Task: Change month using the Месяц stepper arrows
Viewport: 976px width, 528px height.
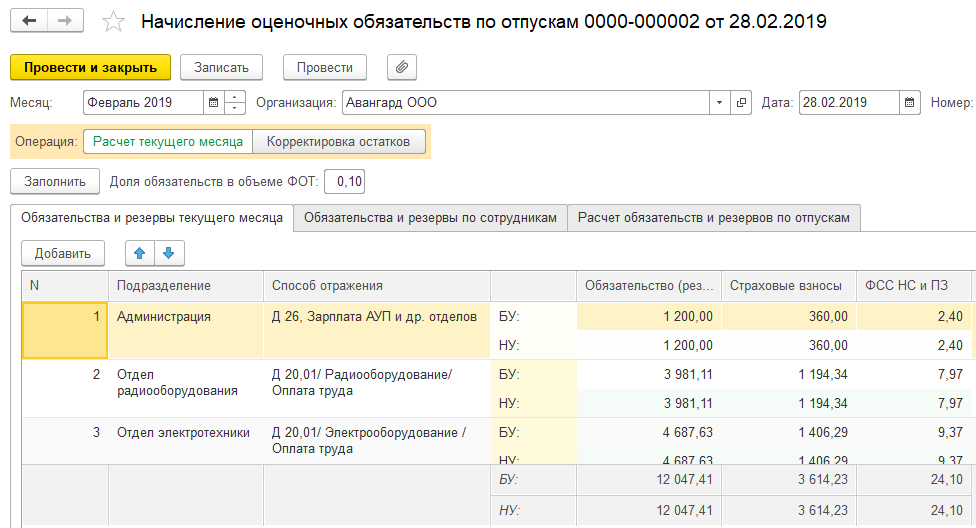Action: coord(236,102)
